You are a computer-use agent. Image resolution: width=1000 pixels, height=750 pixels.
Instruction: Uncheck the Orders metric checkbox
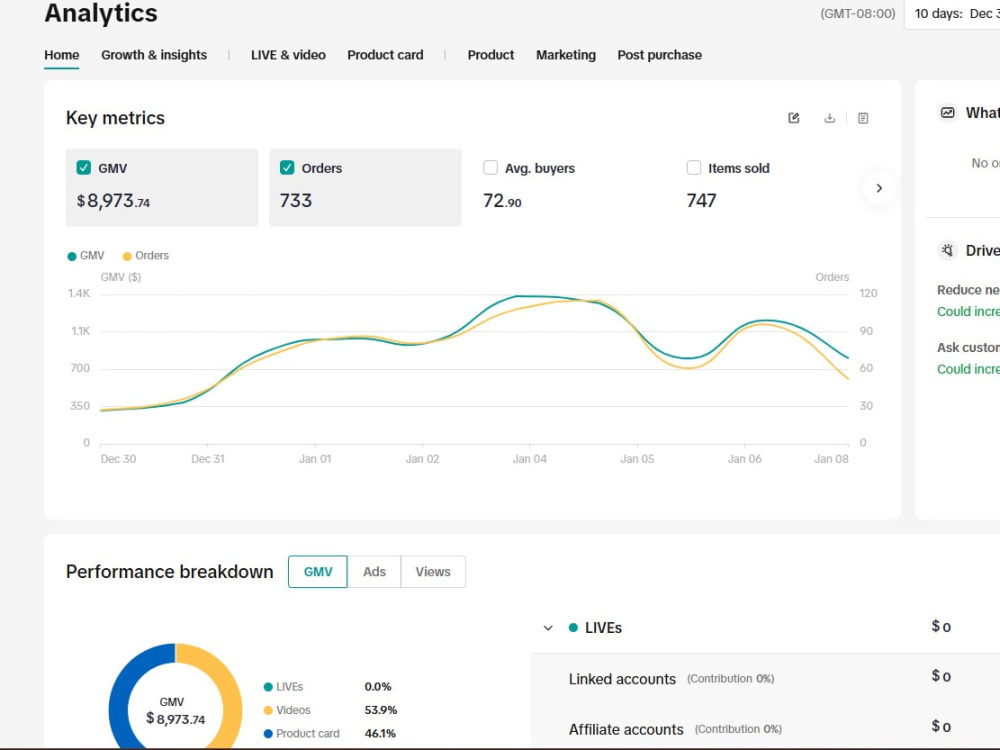pyautogui.click(x=287, y=168)
